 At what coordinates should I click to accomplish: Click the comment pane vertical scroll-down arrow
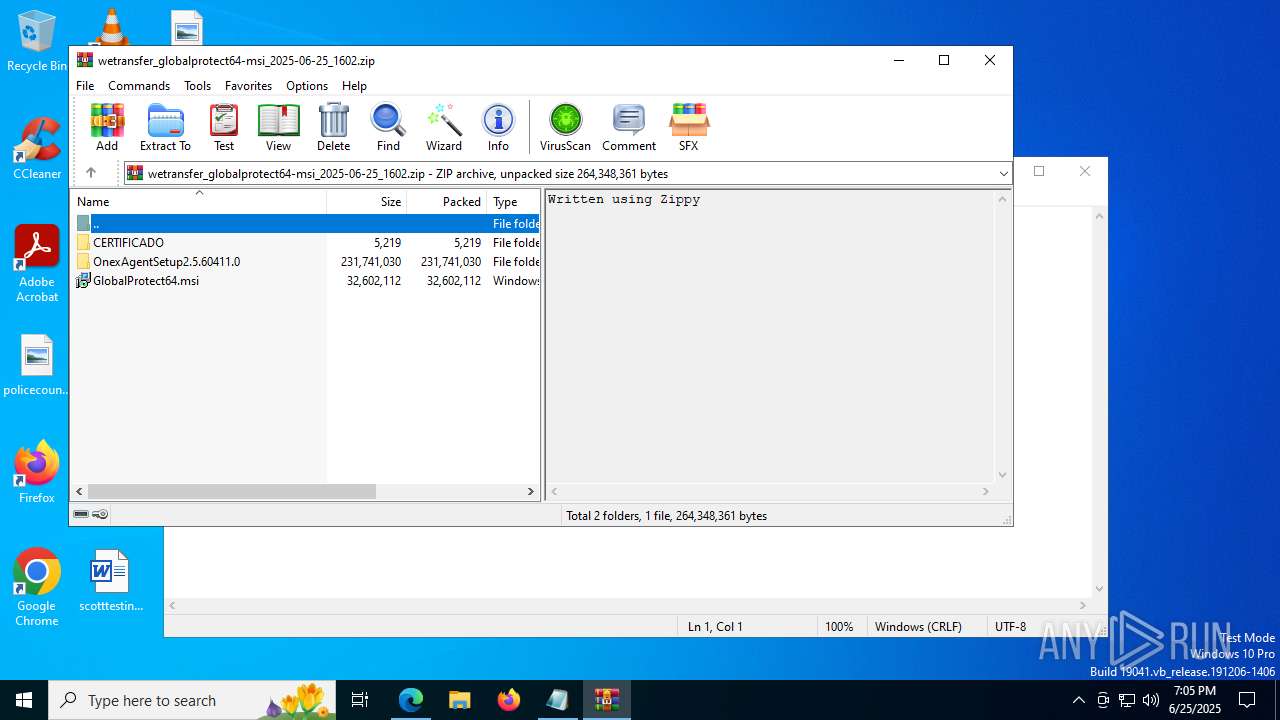[x=1002, y=475]
